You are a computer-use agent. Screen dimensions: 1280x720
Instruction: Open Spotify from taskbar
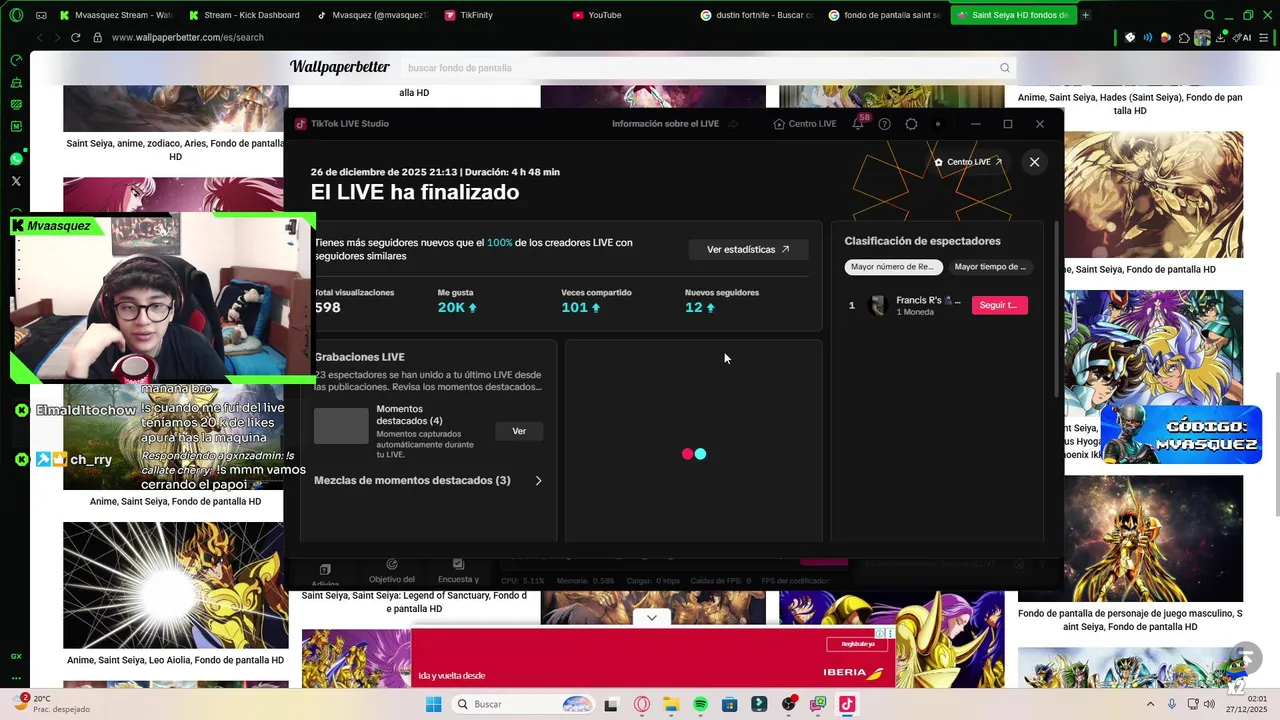pos(700,704)
